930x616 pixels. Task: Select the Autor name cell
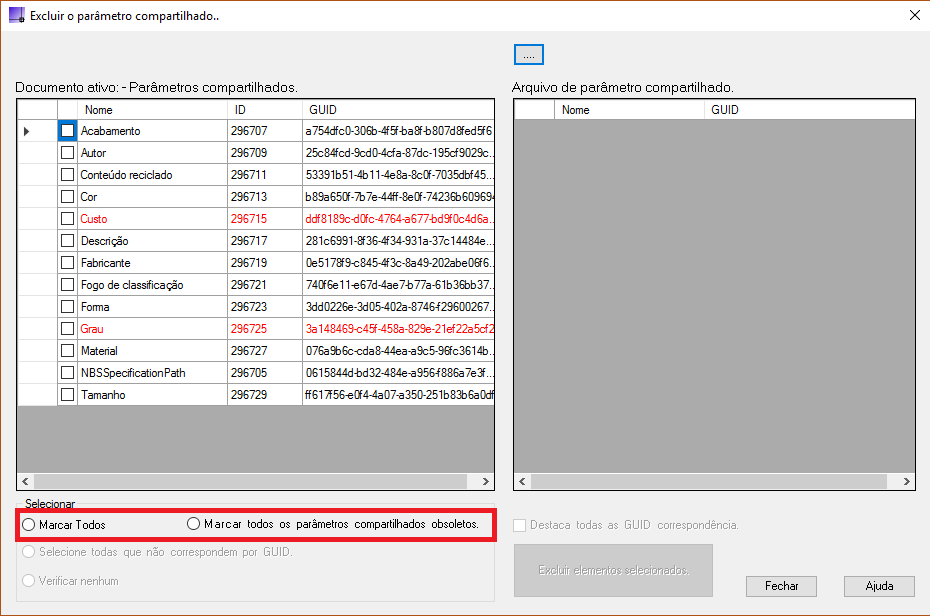coord(152,152)
